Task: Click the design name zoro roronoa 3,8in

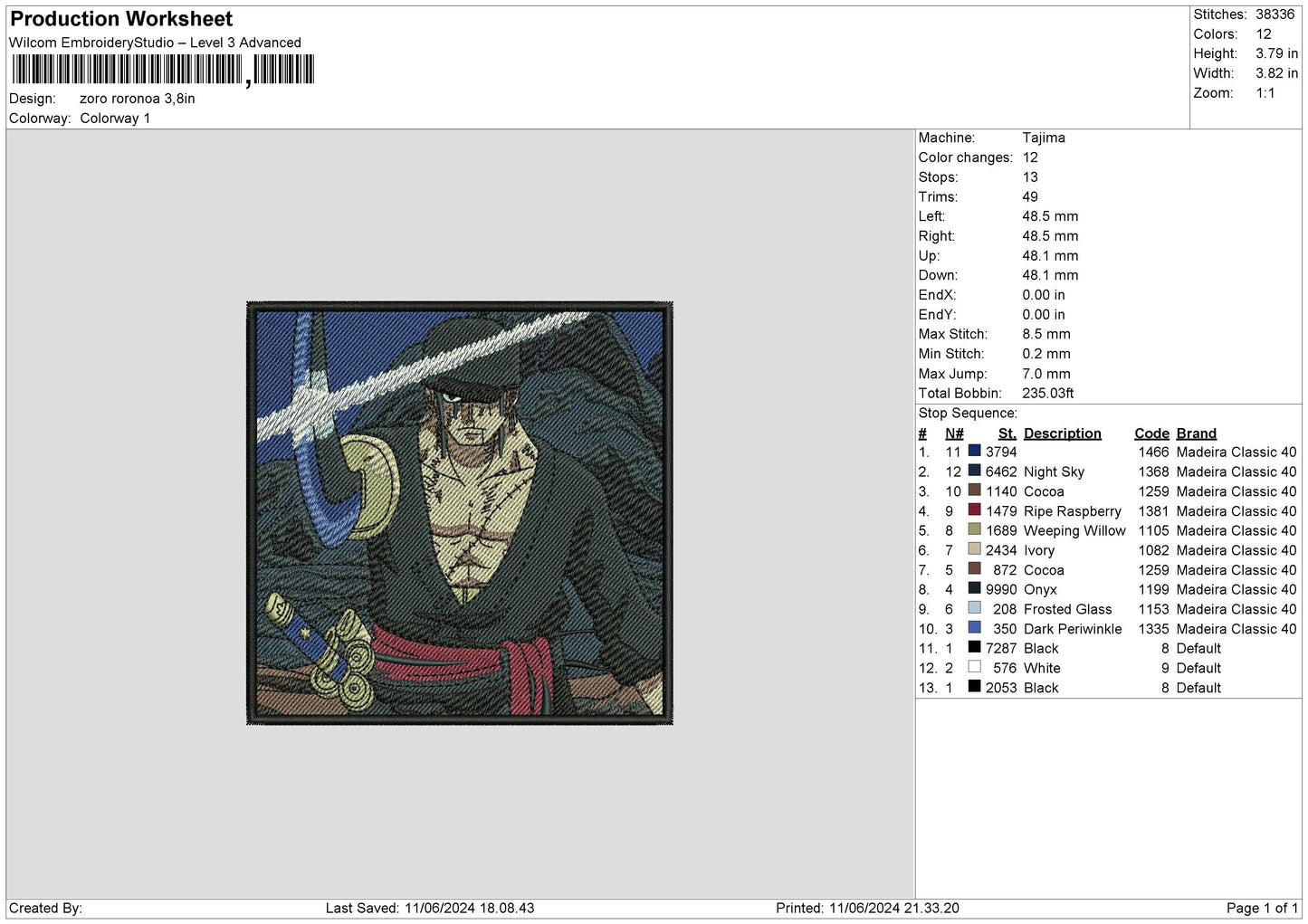Action: [138, 99]
